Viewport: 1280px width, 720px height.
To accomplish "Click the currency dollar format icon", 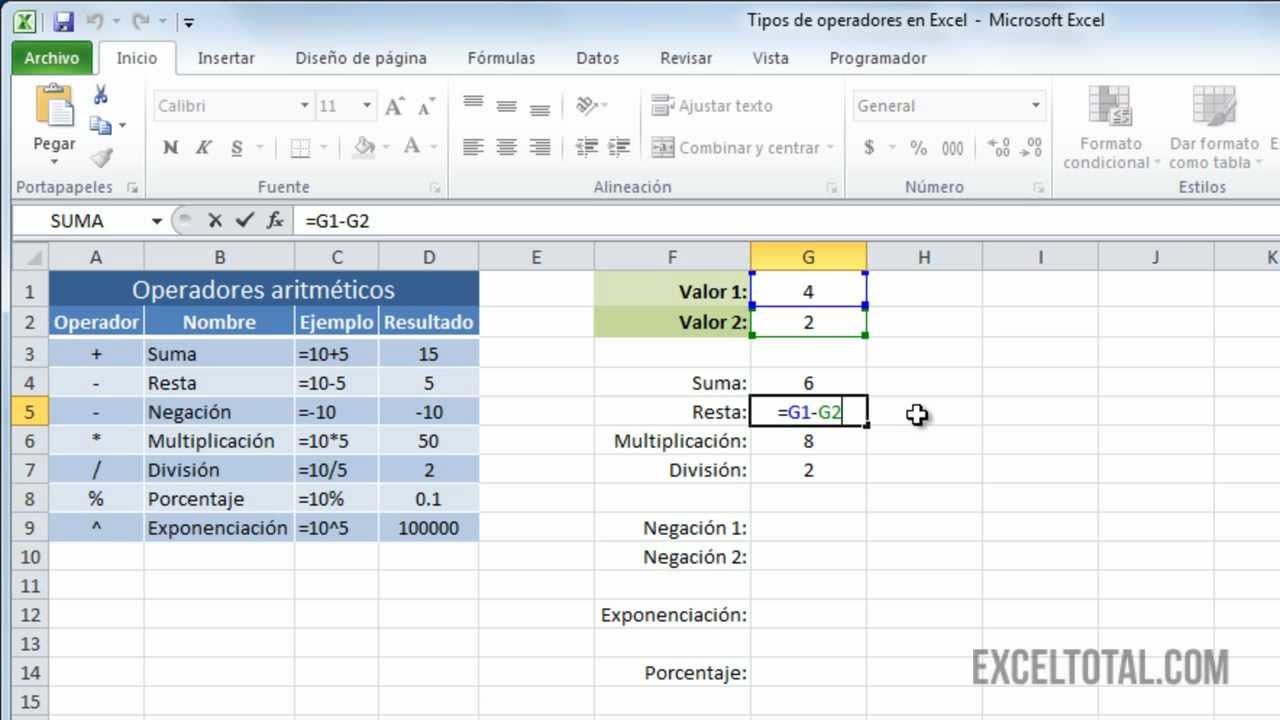I will (x=869, y=148).
